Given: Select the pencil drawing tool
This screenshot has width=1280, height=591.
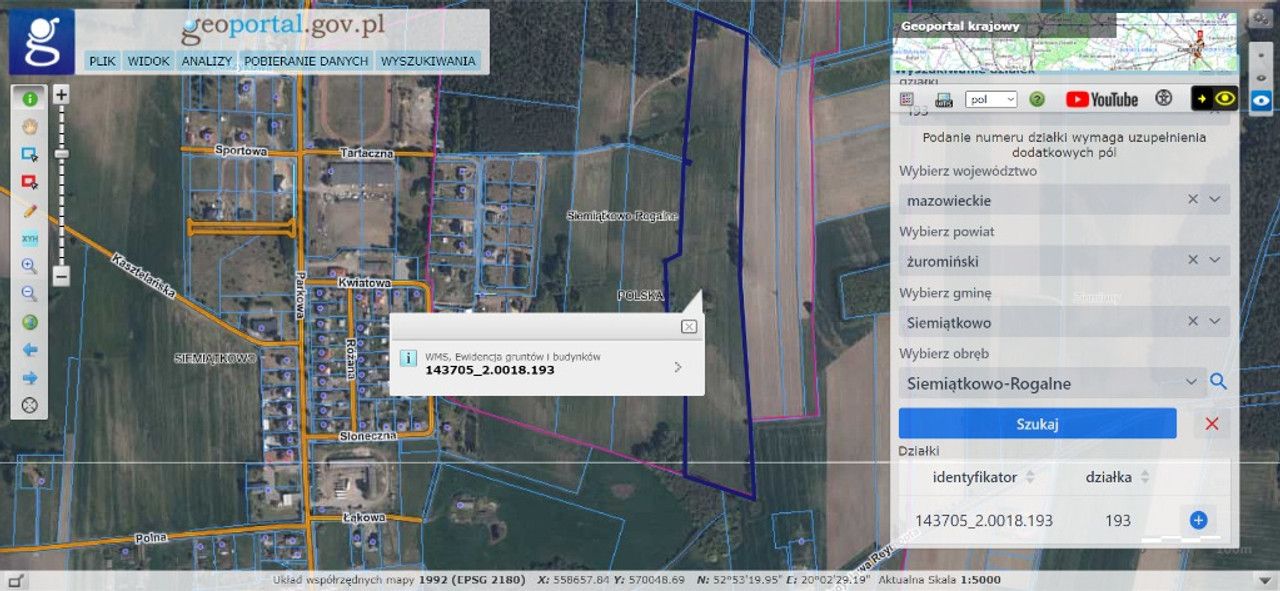Looking at the screenshot, I should coord(30,211).
